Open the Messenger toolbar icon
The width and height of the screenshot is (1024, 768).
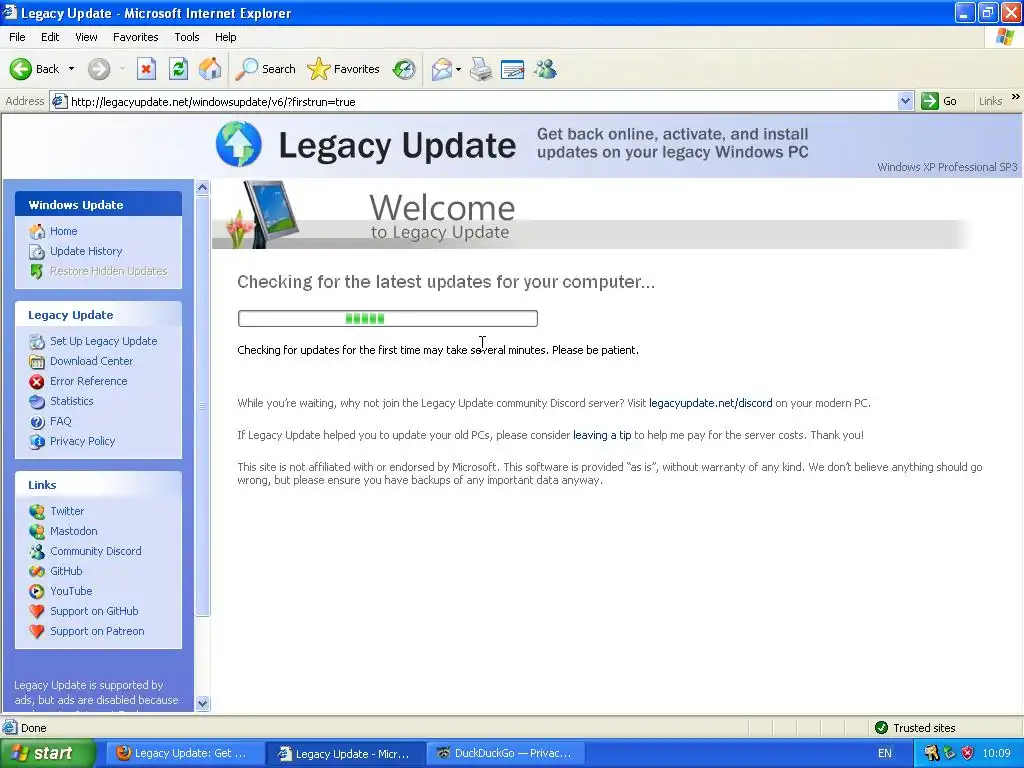pos(545,69)
